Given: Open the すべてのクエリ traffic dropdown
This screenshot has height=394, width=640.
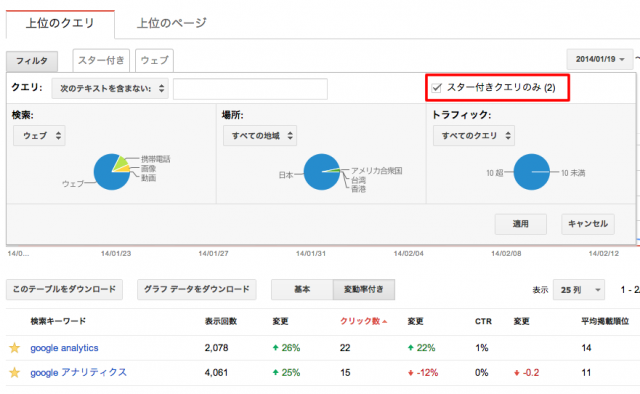Looking at the screenshot, I should [x=474, y=136].
